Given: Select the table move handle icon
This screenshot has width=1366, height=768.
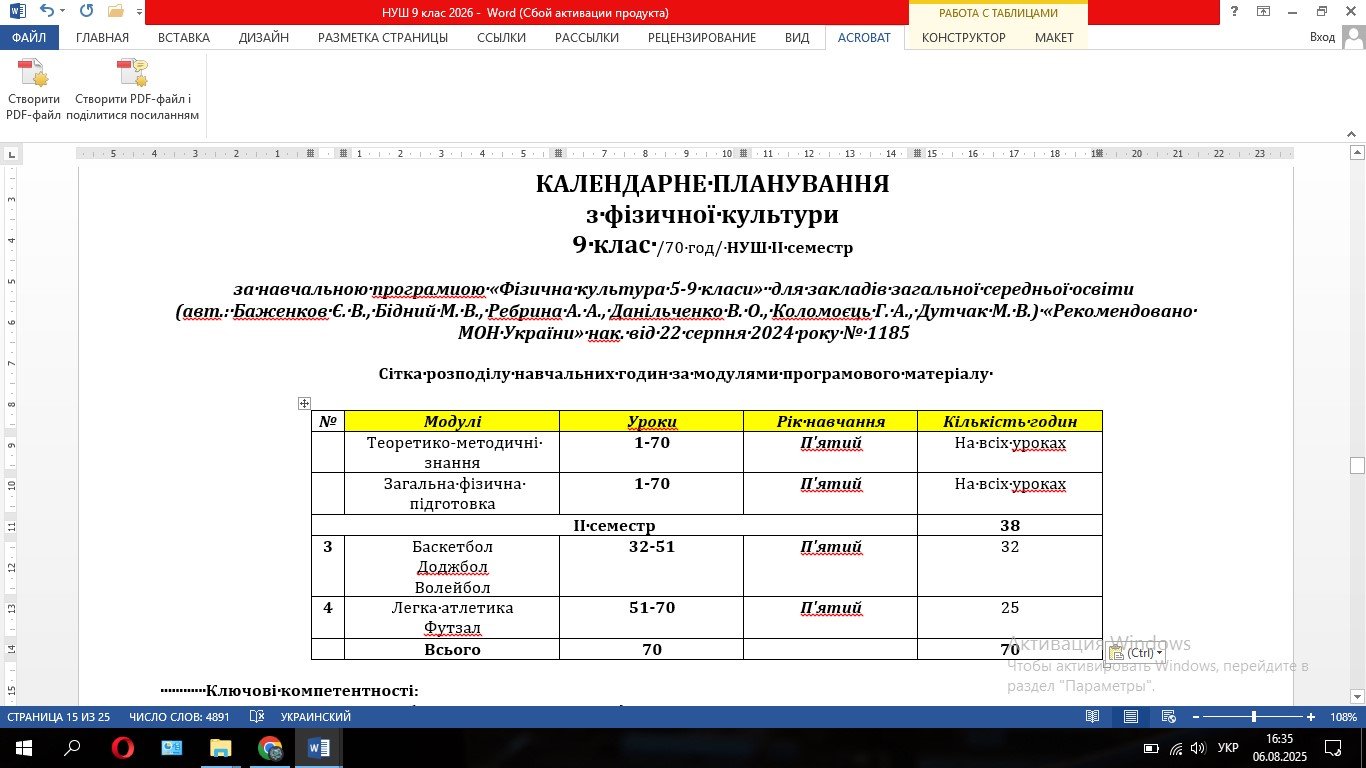Looking at the screenshot, I should [304, 404].
